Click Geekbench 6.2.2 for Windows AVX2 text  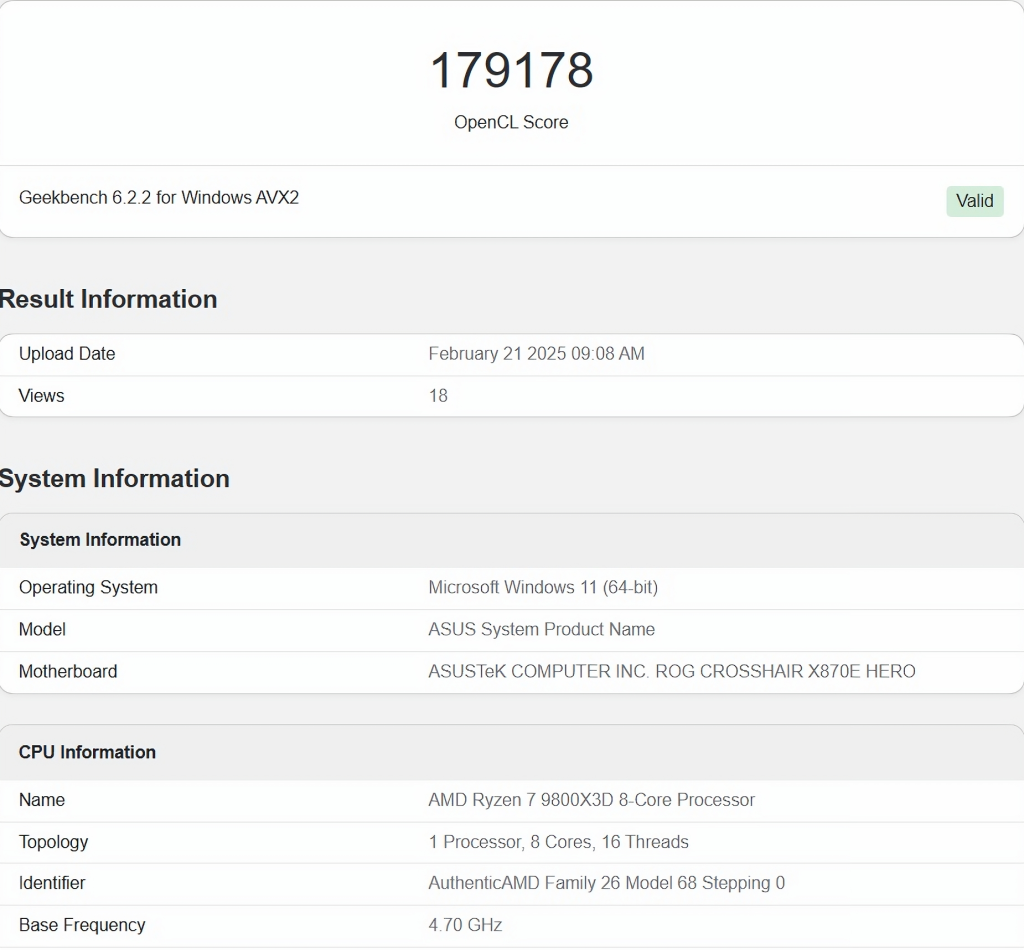(159, 198)
